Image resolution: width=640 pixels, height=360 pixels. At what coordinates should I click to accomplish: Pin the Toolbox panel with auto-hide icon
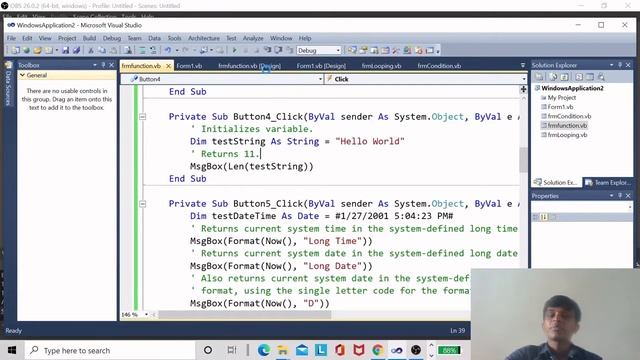click(103, 65)
